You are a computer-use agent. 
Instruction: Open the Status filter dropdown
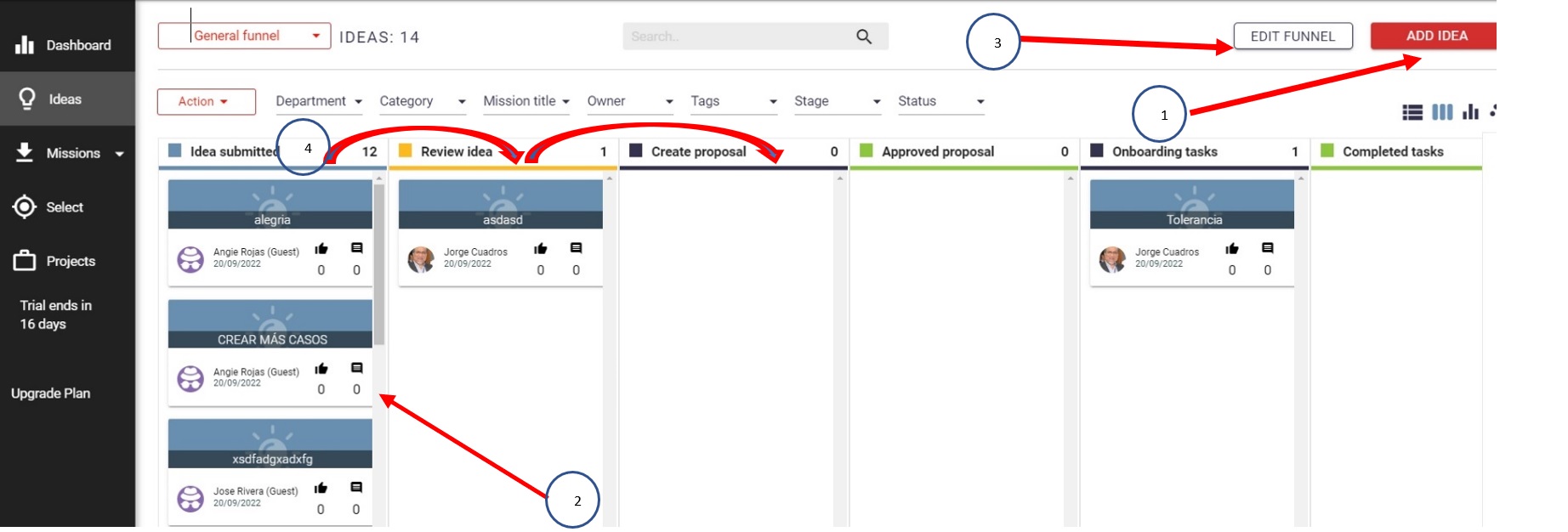[x=941, y=101]
